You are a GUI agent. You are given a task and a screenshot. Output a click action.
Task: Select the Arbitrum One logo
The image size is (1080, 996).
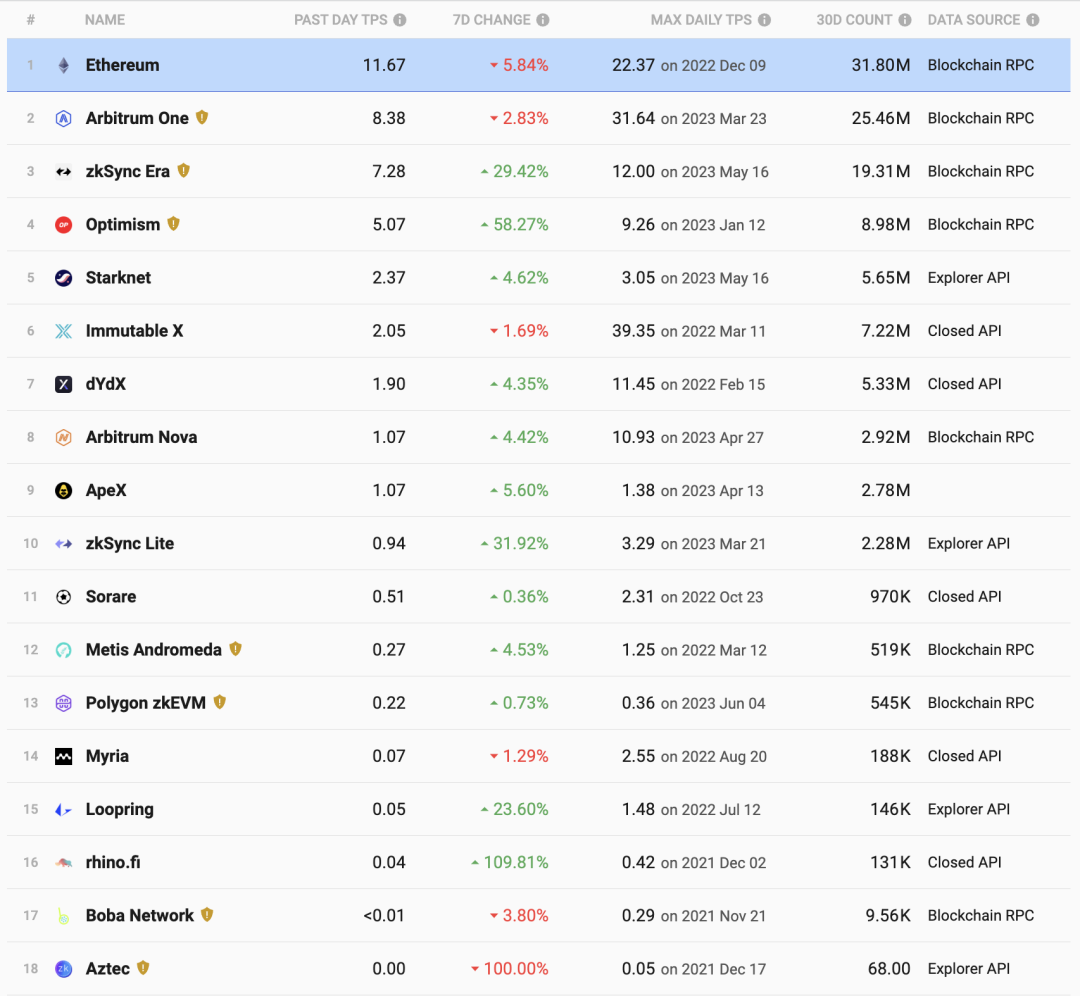point(62,118)
